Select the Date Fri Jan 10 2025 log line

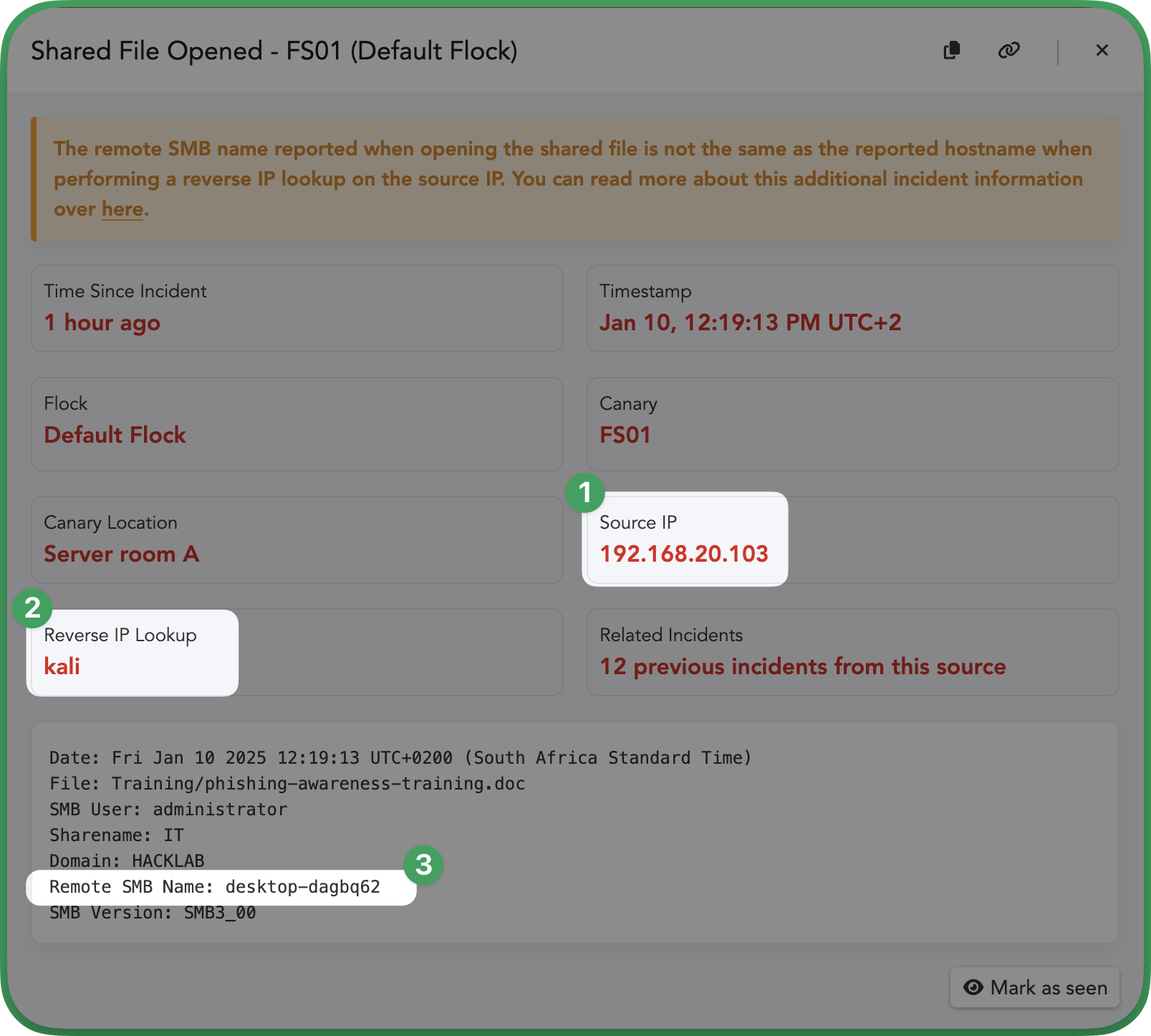tap(400, 758)
